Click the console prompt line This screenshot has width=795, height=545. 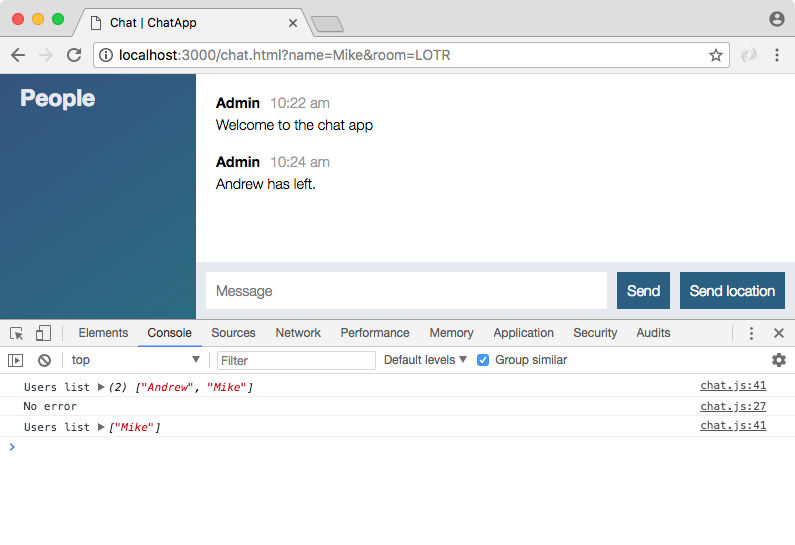point(398,447)
